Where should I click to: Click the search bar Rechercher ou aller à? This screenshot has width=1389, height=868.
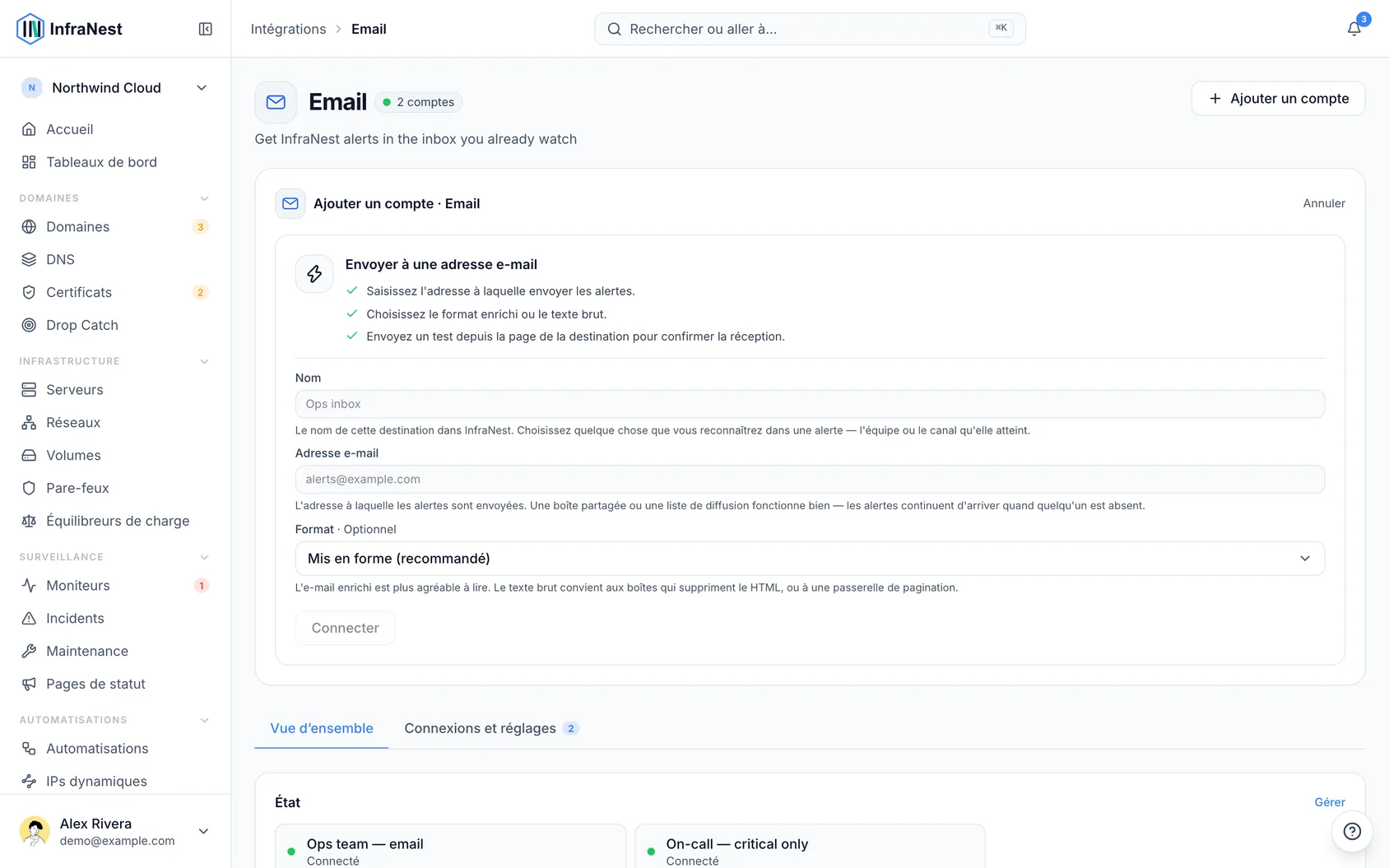tap(810, 29)
